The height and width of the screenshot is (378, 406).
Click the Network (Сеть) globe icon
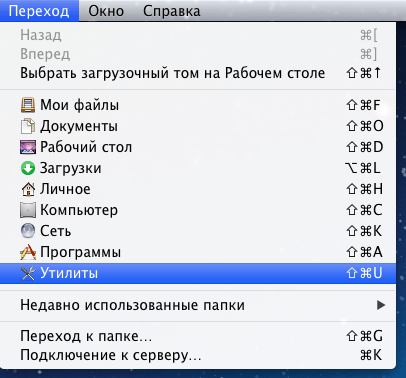[28, 231]
